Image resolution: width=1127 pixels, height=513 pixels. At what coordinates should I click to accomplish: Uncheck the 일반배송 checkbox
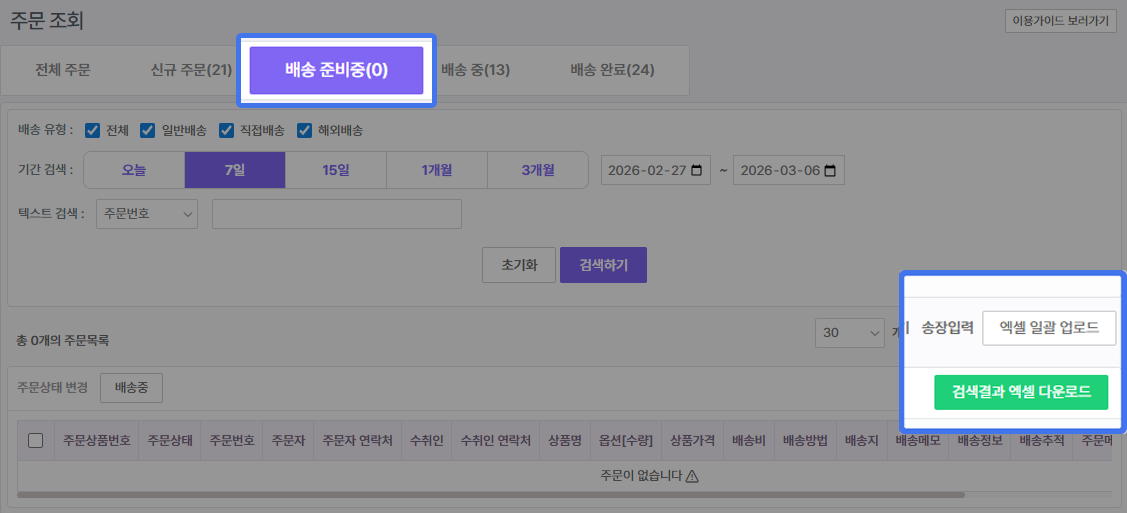pos(147,130)
